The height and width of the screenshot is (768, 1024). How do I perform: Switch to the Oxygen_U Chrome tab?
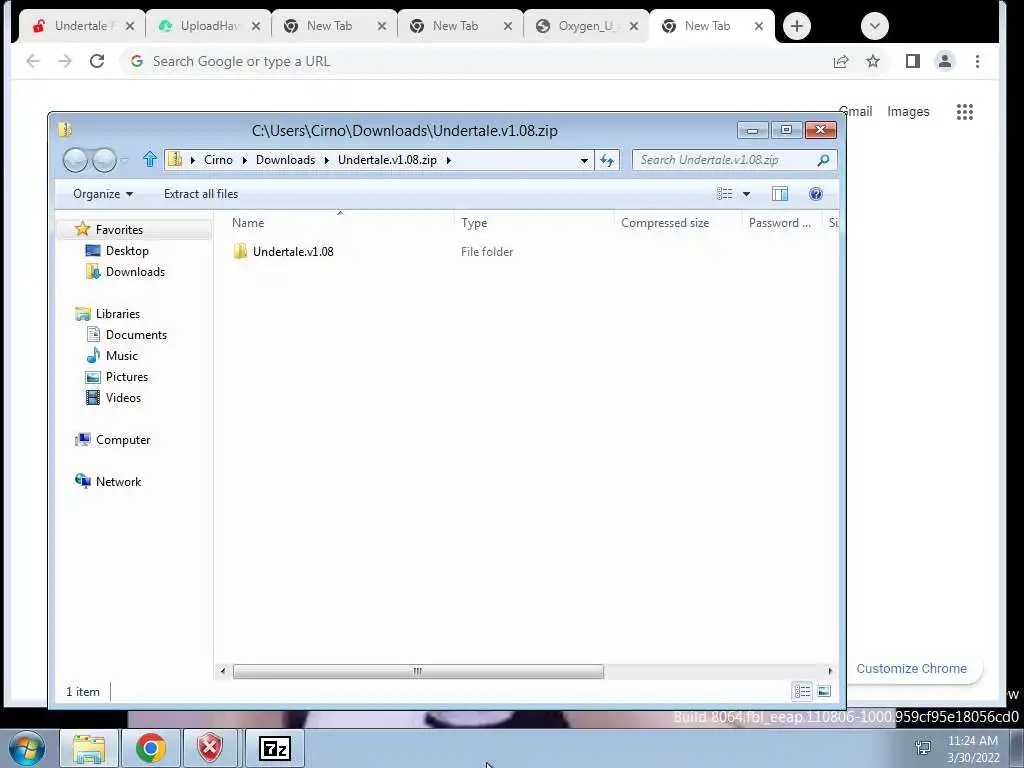pyautogui.click(x=586, y=26)
